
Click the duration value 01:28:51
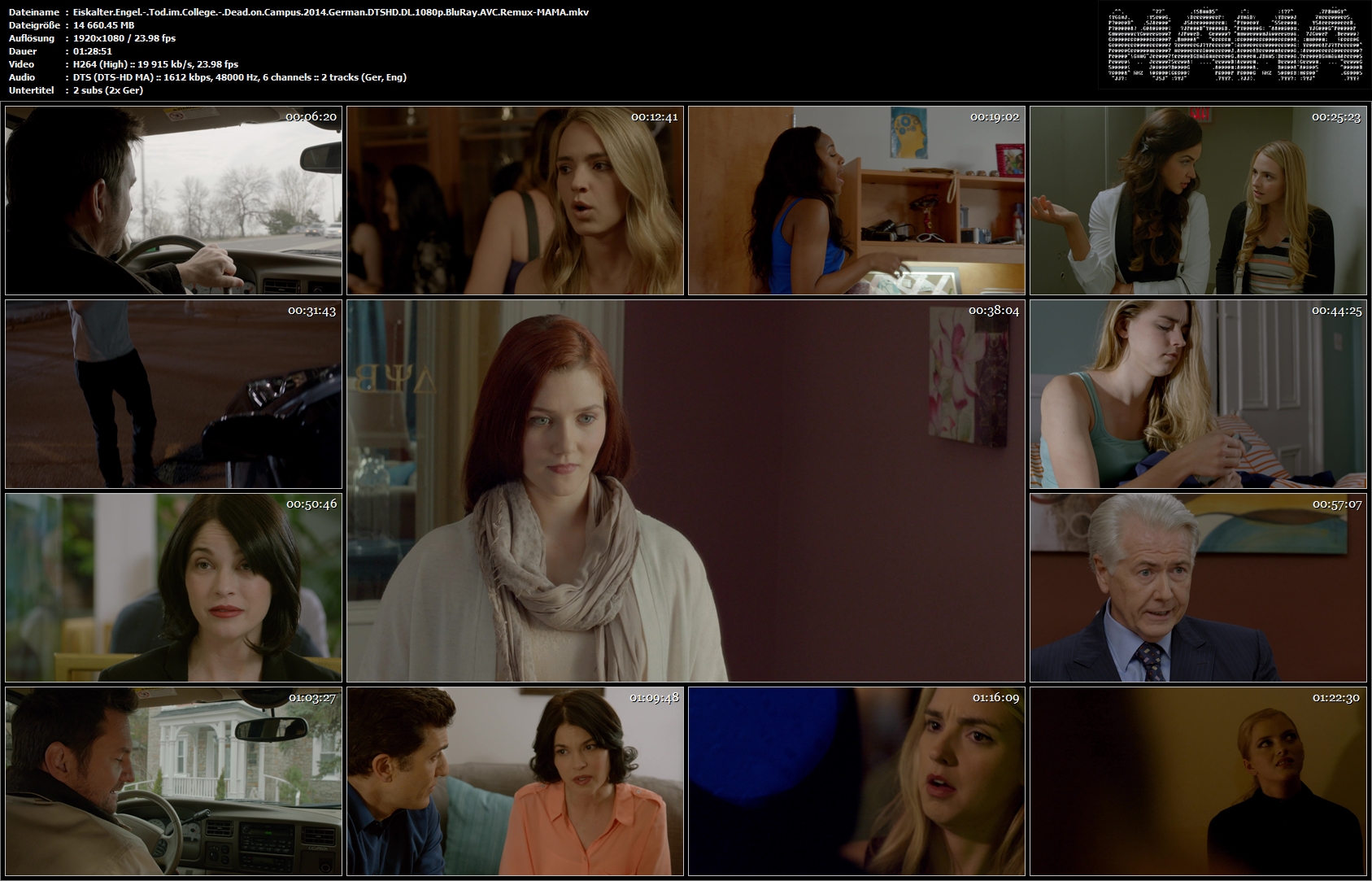[x=93, y=51]
